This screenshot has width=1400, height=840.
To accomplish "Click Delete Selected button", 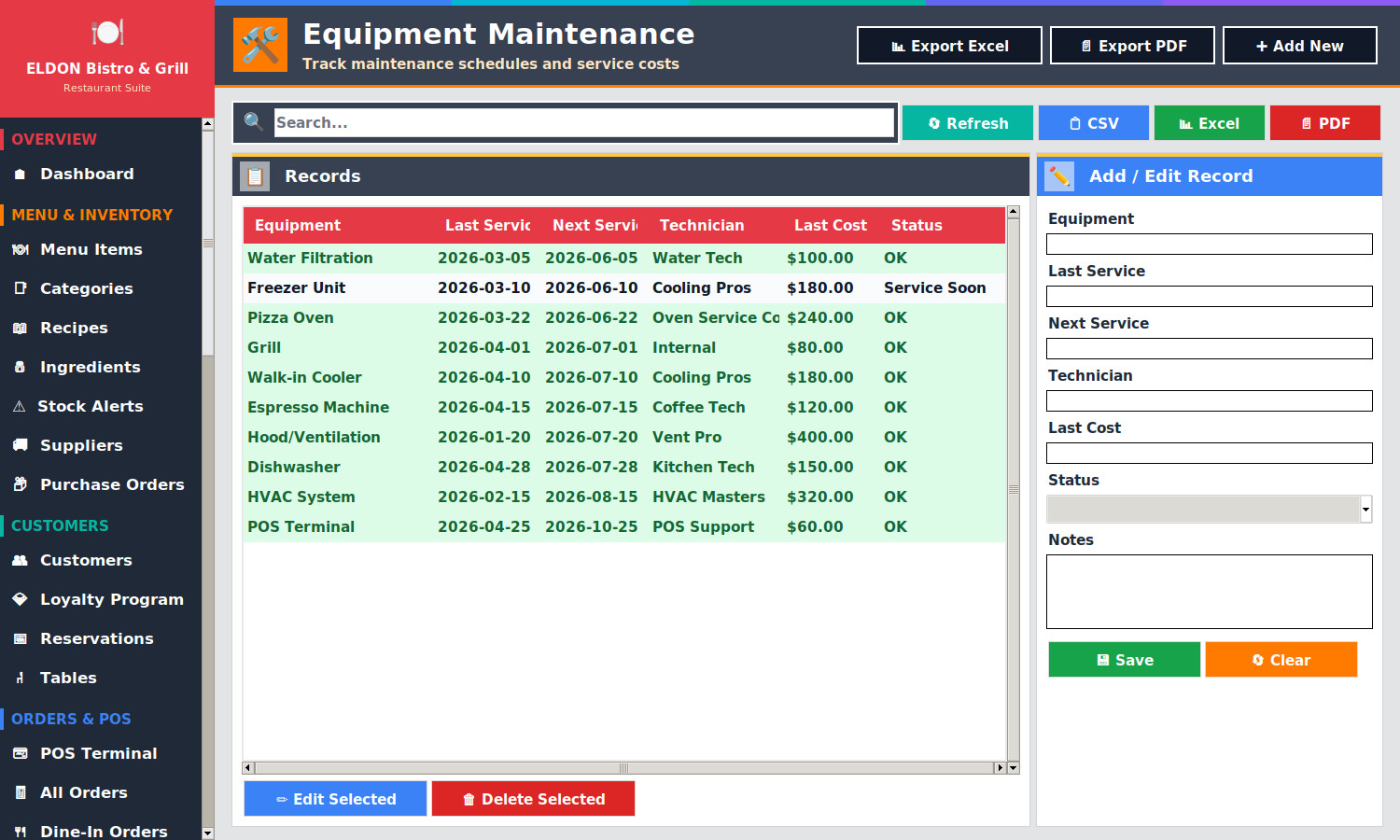I will (533, 799).
